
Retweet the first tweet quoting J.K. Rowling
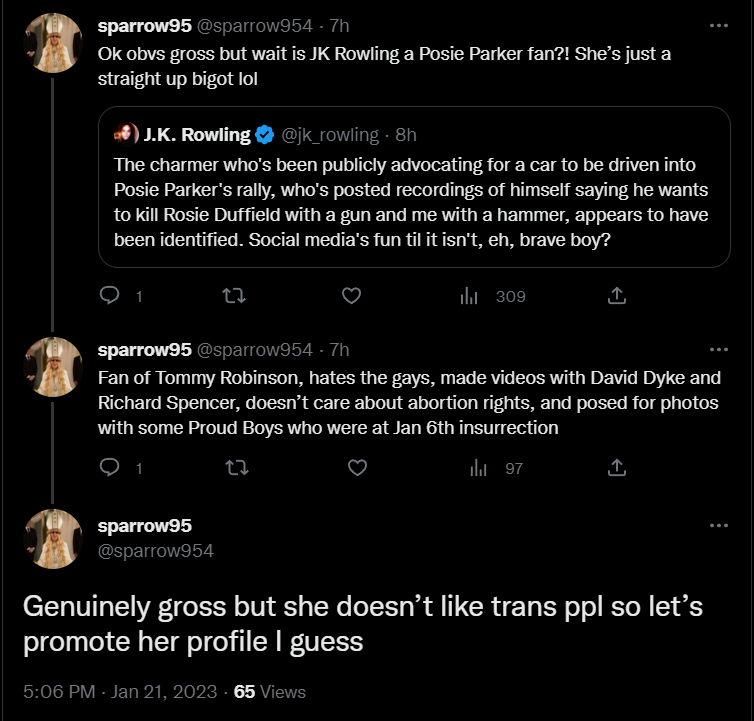[x=234, y=295]
